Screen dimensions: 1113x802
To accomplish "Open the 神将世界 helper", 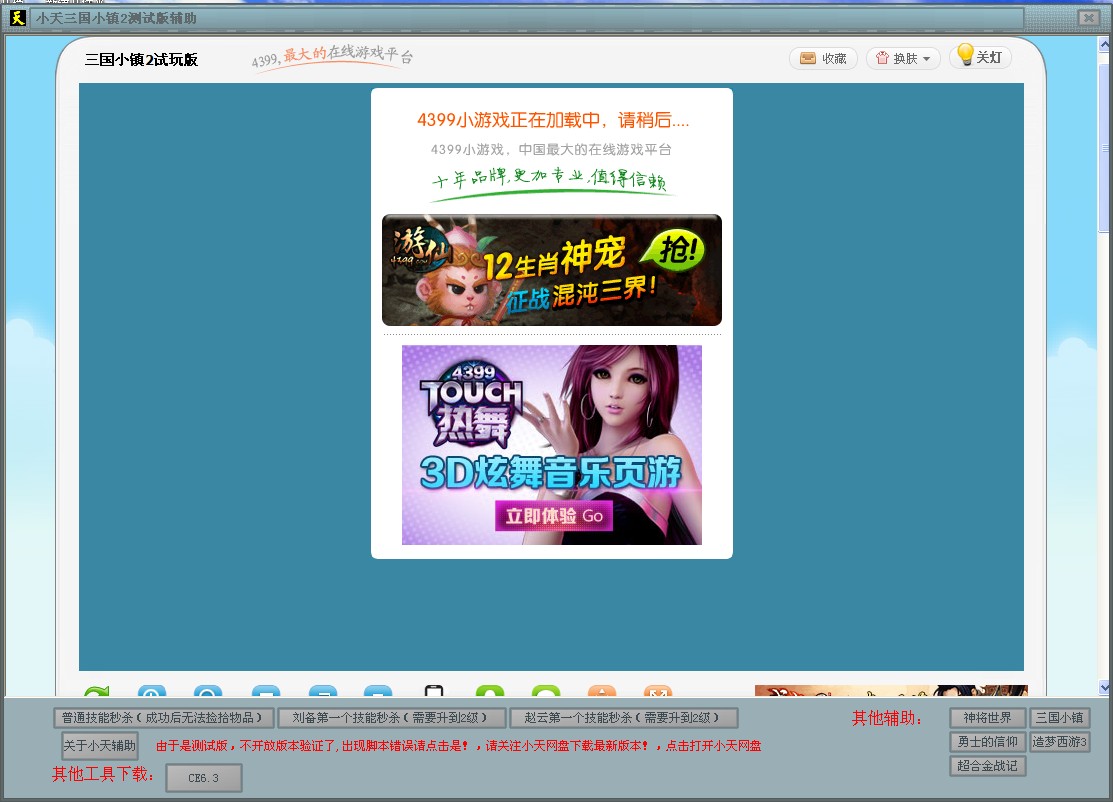I will coord(987,718).
